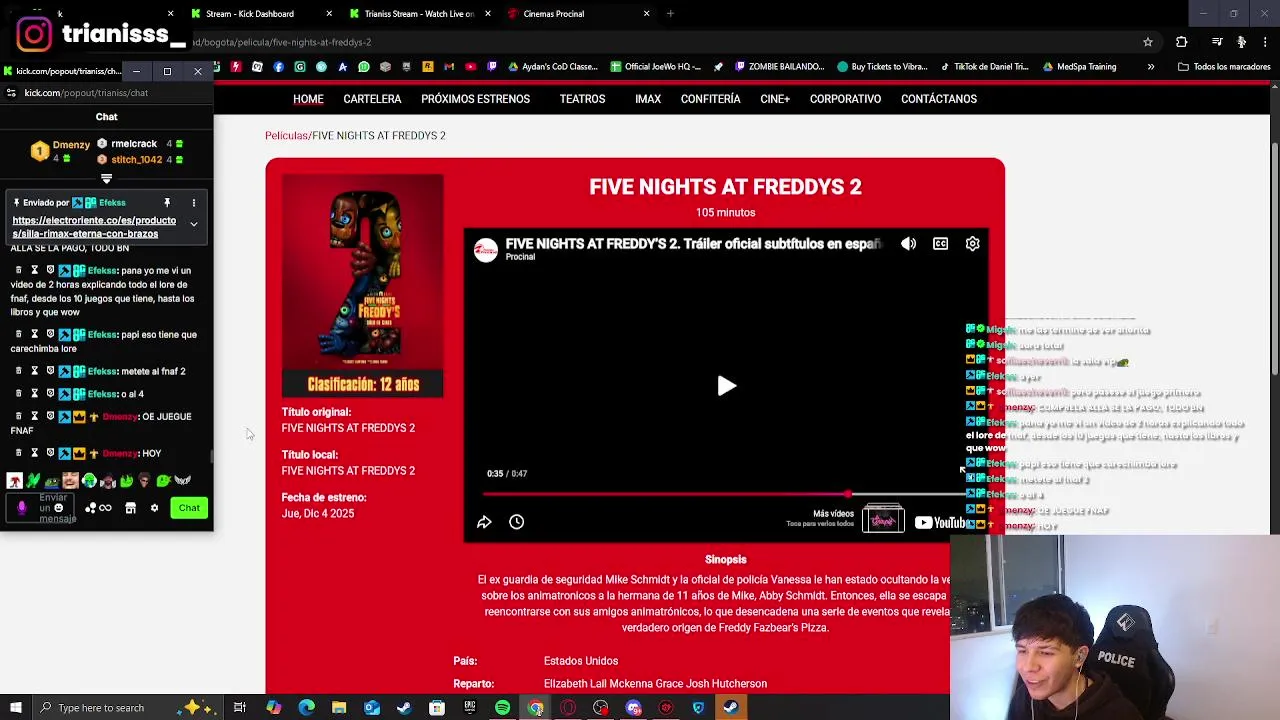Open Epic Games Launcher from the taskbar
Image resolution: width=1280 pixels, height=720 pixels.
(469, 708)
